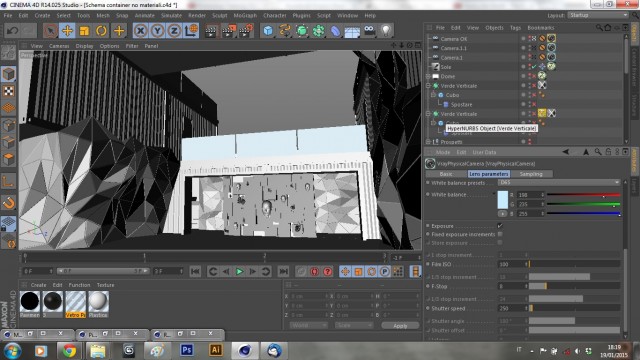Click the Undo arrow
Screen dimensions: 640x360
point(12,31)
